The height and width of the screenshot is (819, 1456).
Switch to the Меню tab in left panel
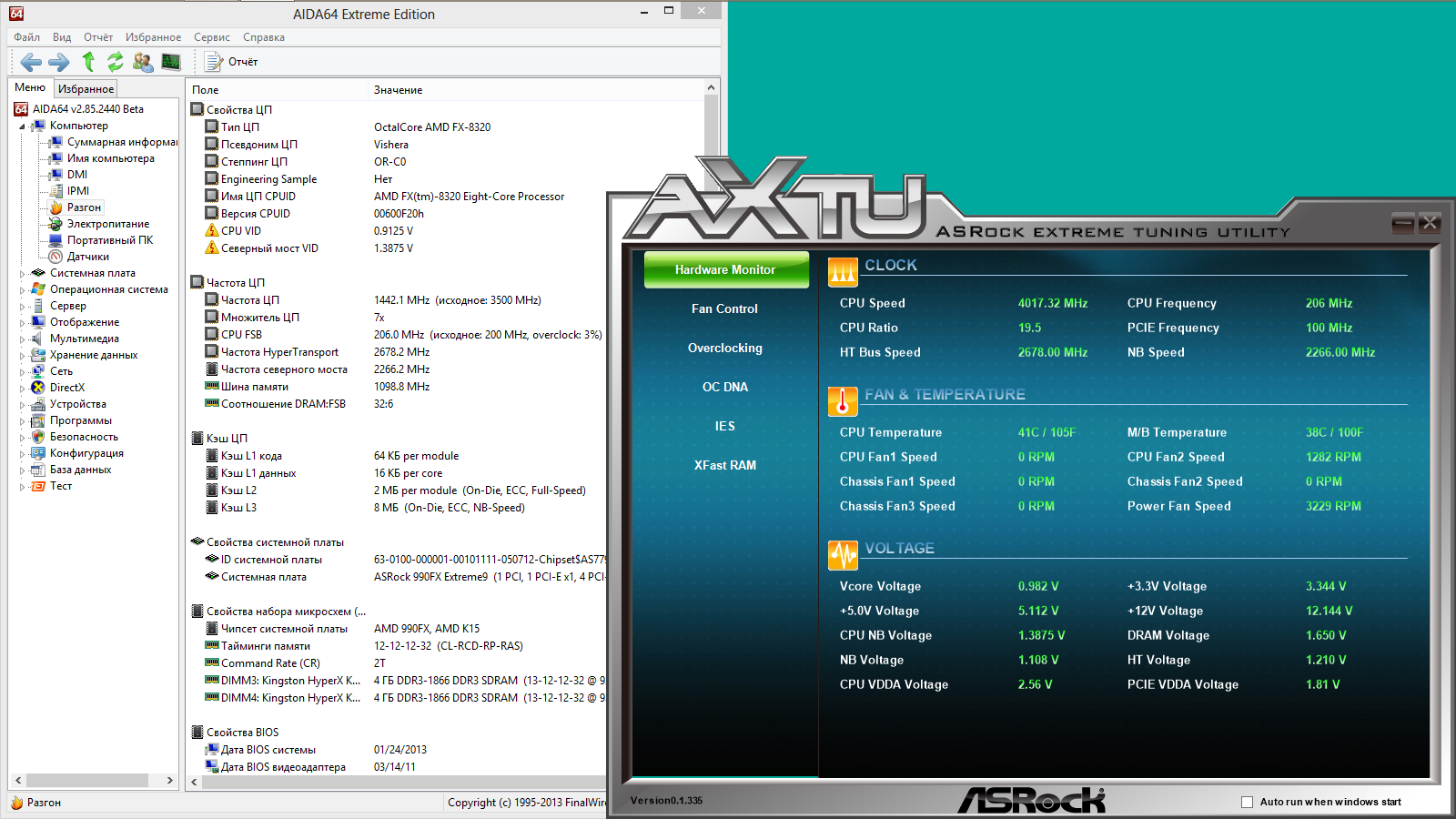(30, 87)
